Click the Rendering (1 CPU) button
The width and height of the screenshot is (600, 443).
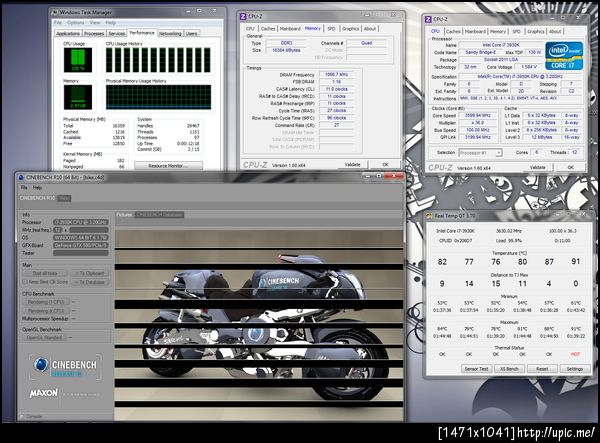(x=48, y=302)
